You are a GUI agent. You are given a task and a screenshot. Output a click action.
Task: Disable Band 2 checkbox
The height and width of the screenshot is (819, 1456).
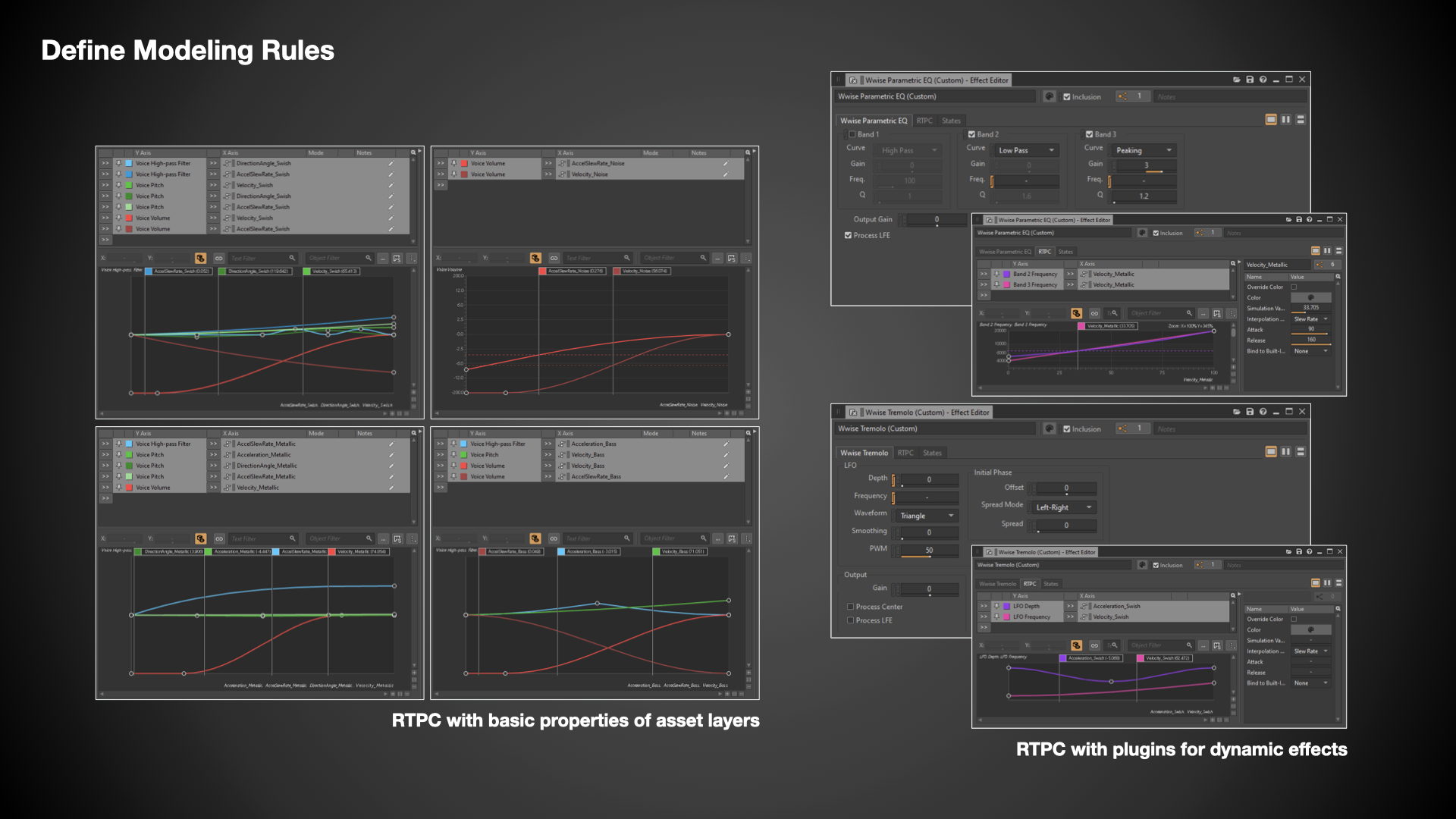(x=971, y=134)
